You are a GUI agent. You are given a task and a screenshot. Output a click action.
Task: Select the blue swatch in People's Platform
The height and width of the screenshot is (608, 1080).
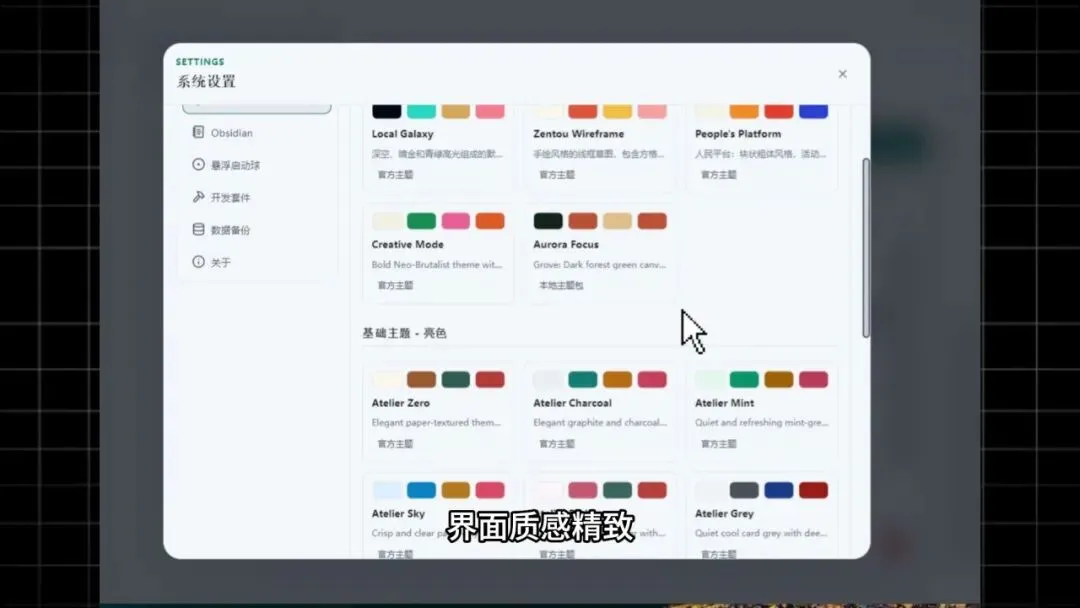813,111
